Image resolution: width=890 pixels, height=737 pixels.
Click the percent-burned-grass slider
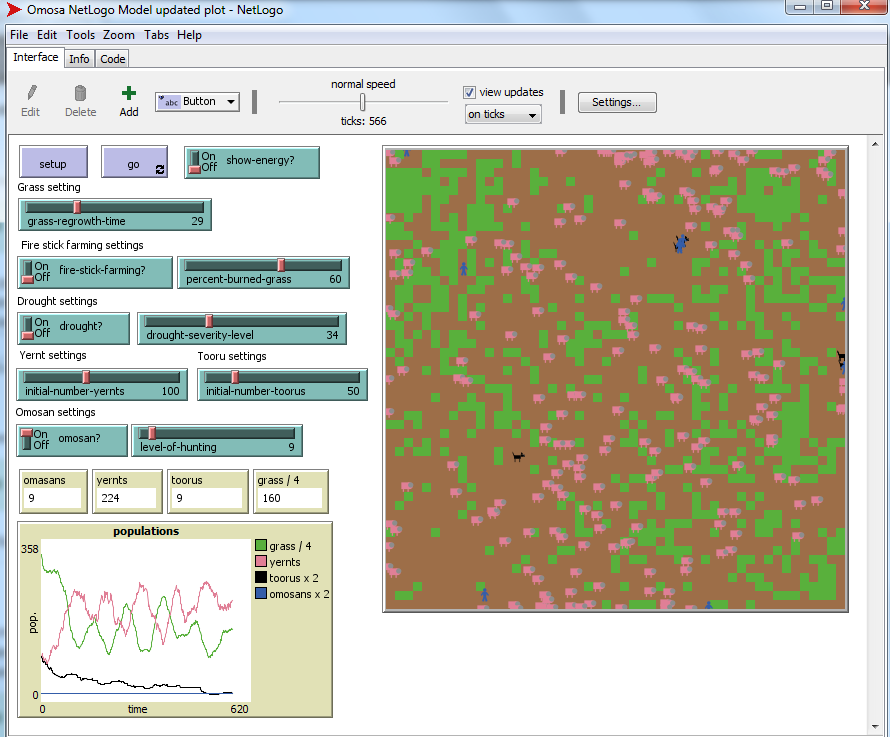click(x=263, y=273)
